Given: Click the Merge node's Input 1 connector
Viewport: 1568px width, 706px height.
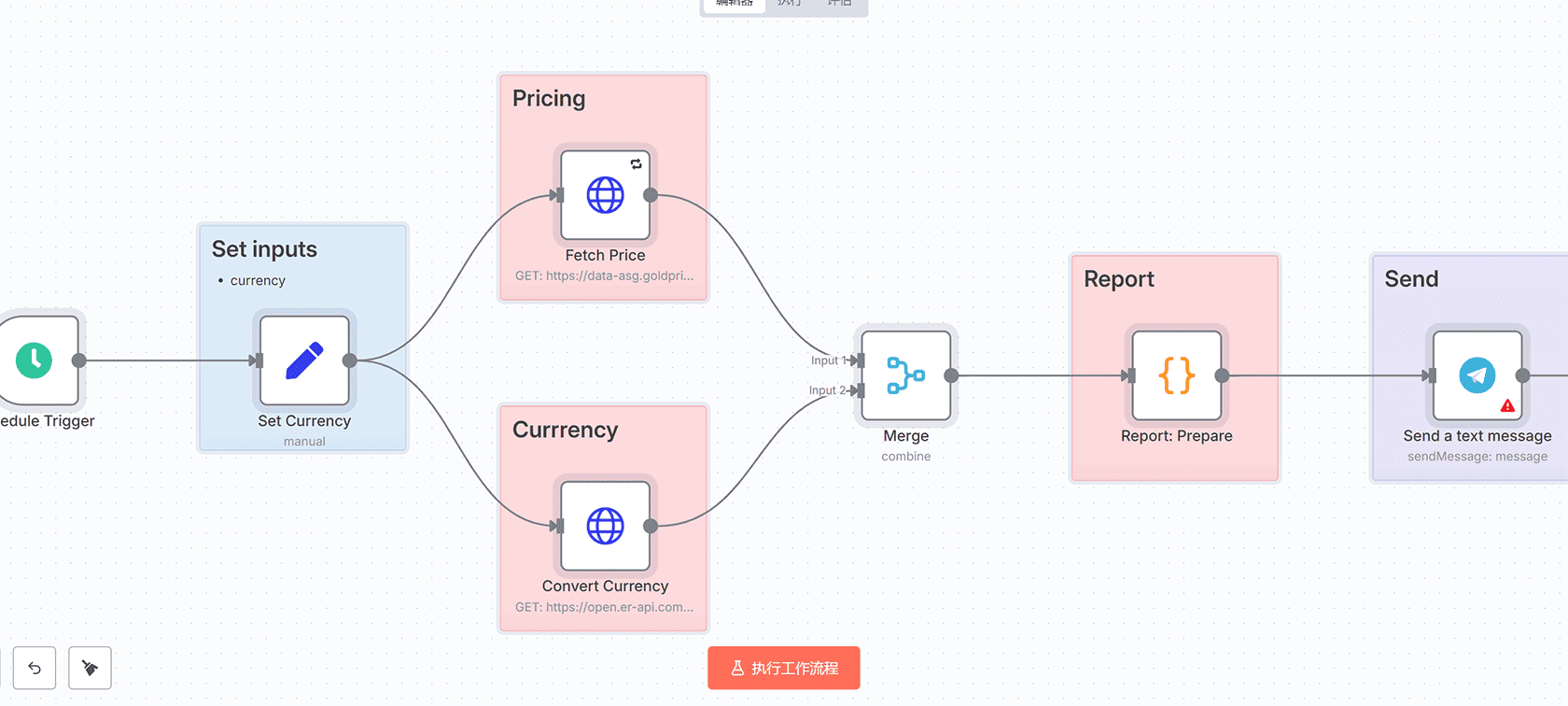Looking at the screenshot, I should pyautogui.click(x=859, y=360).
